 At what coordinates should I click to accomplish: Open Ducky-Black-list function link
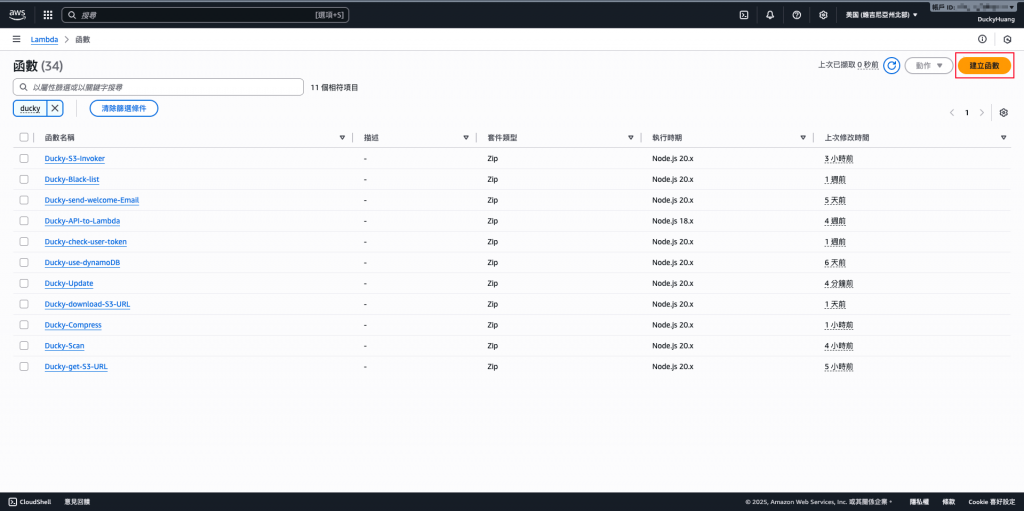pyautogui.click(x=72, y=179)
